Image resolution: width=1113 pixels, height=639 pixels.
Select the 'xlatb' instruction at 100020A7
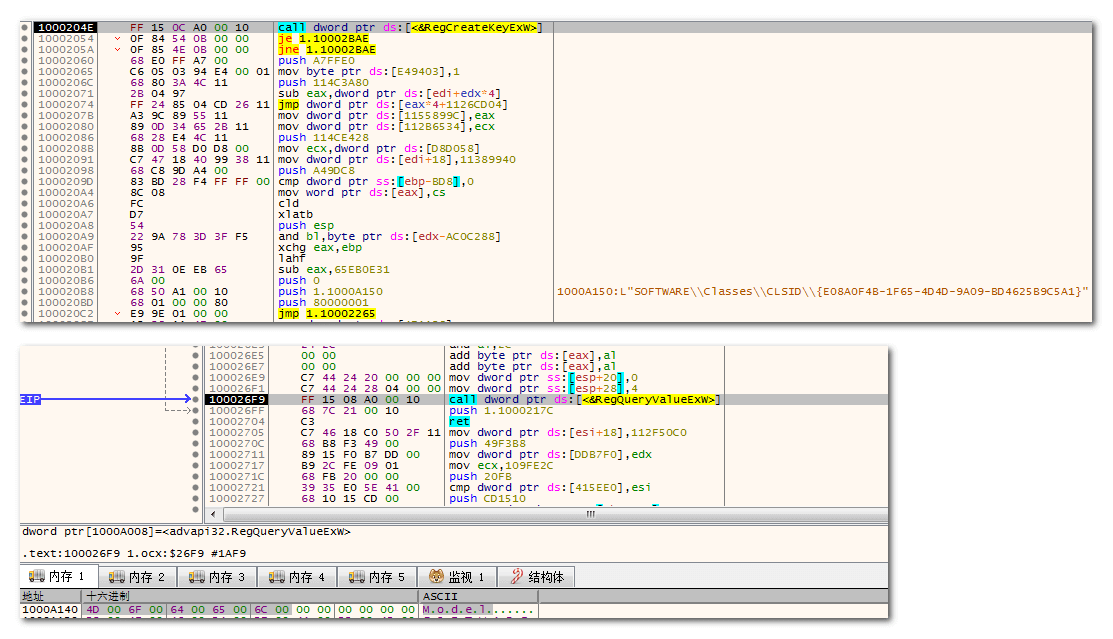(x=295, y=214)
